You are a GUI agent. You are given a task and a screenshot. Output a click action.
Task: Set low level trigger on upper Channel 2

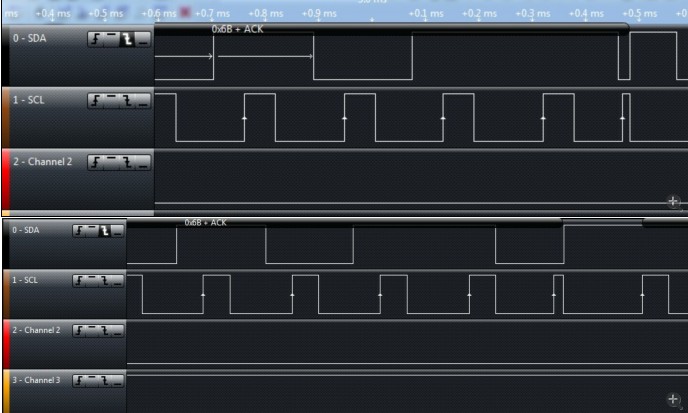[x=143, y=162]
